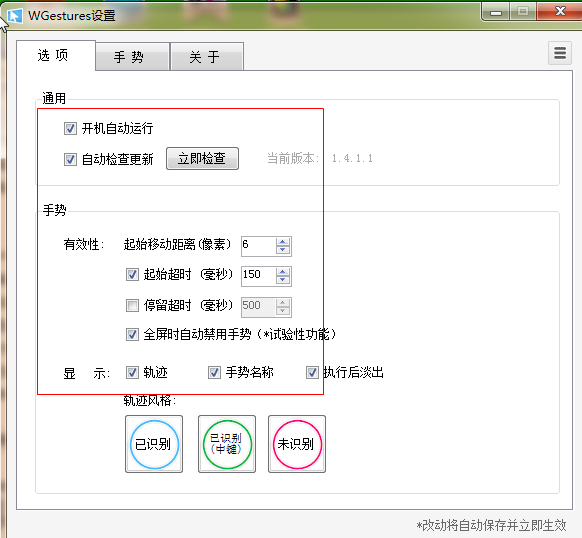Image resolution: width=582 pixels, height=538 pixels.
Task: Enable 停留超时 checkbox
Action: pyautogui.click(x=132, y=306)
